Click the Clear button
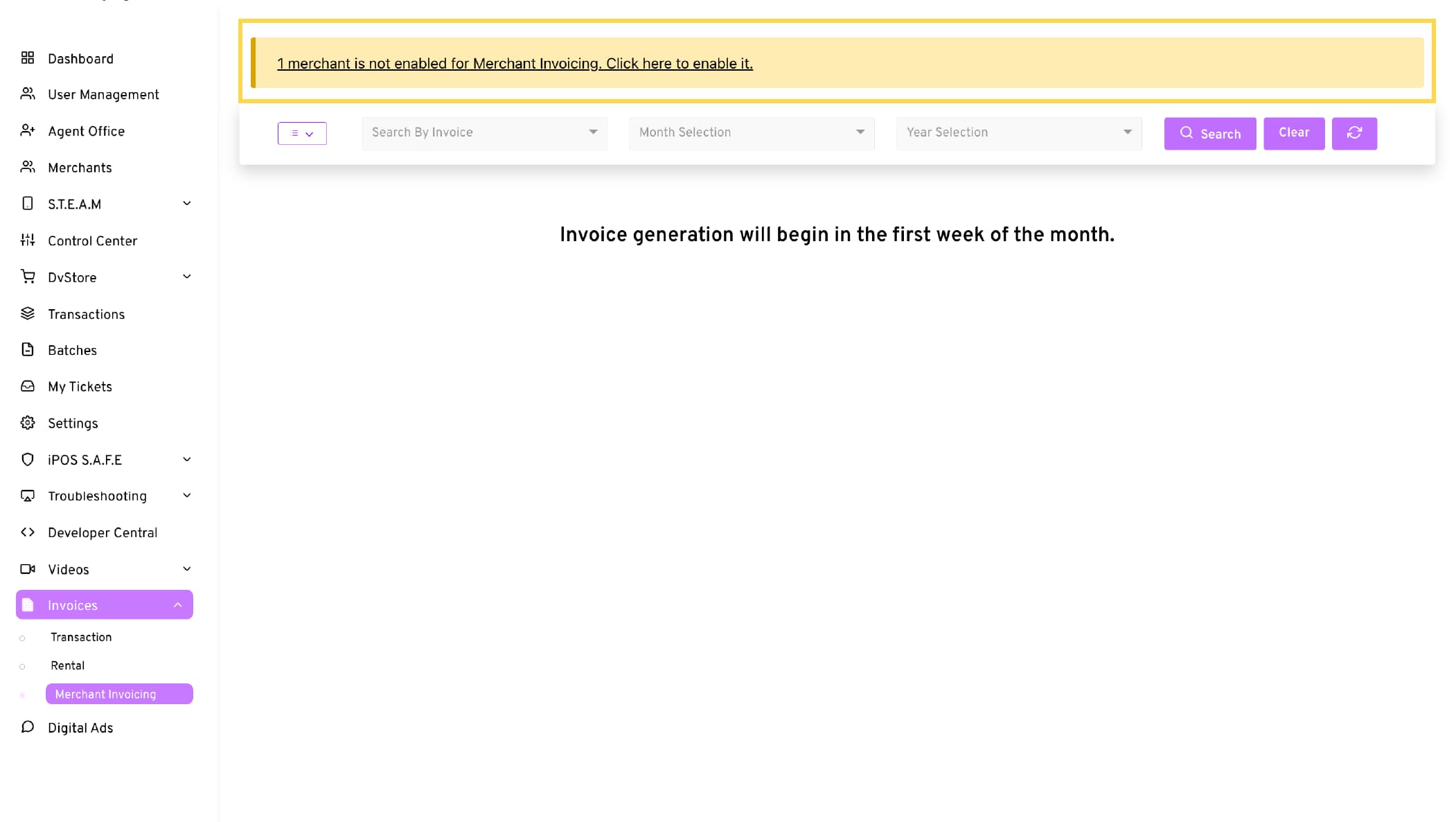Screen dimensions: 1456x822 point(1293,133)
